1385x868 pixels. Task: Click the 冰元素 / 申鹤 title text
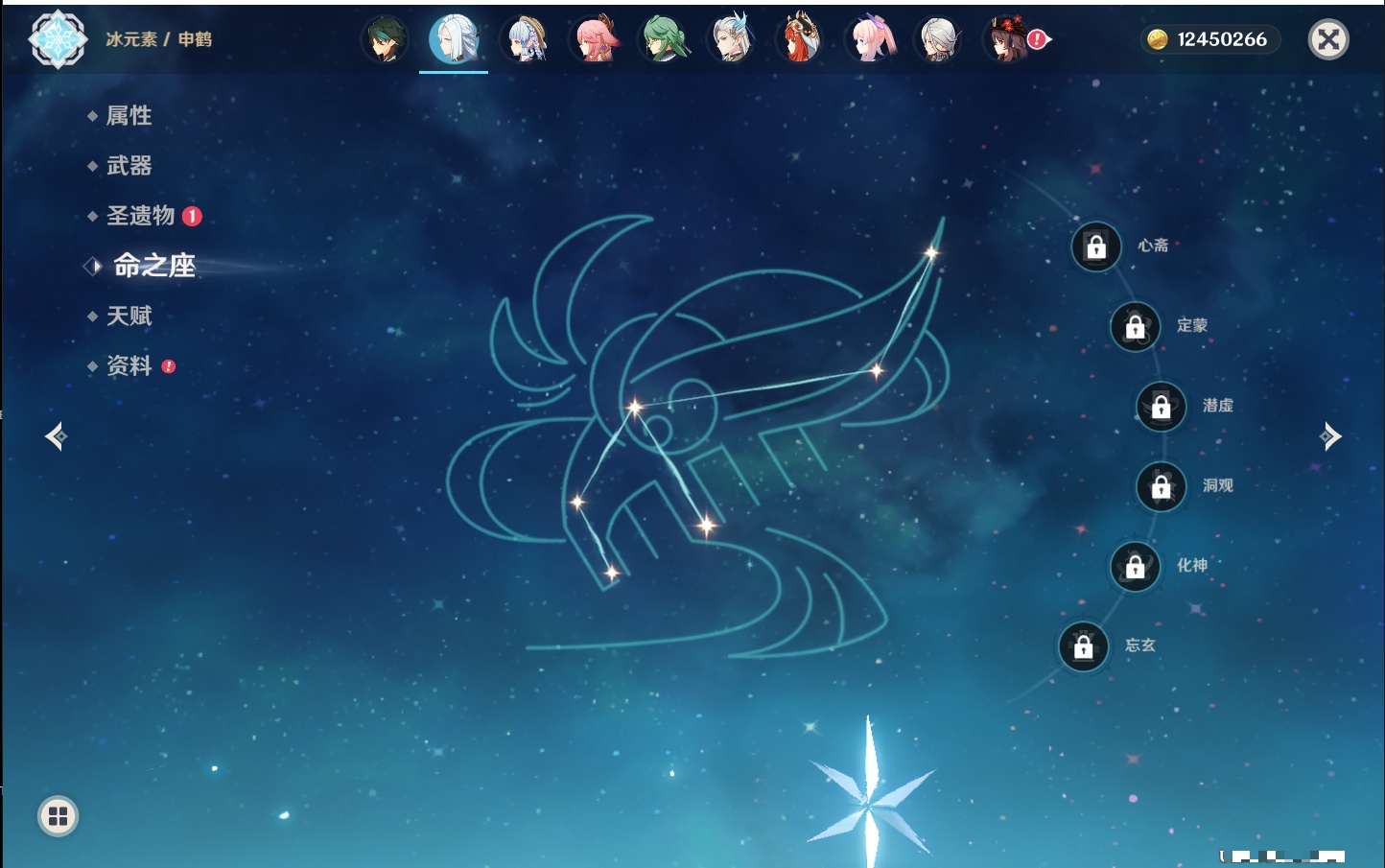(158, 39)
